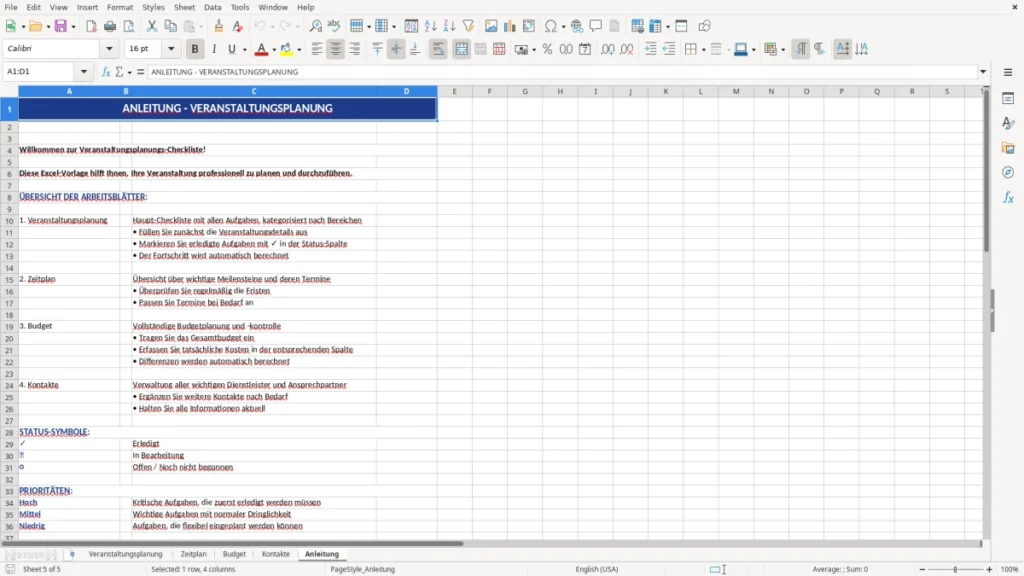
Task: Open font size dropdown
Action: [x=171, y=49]
